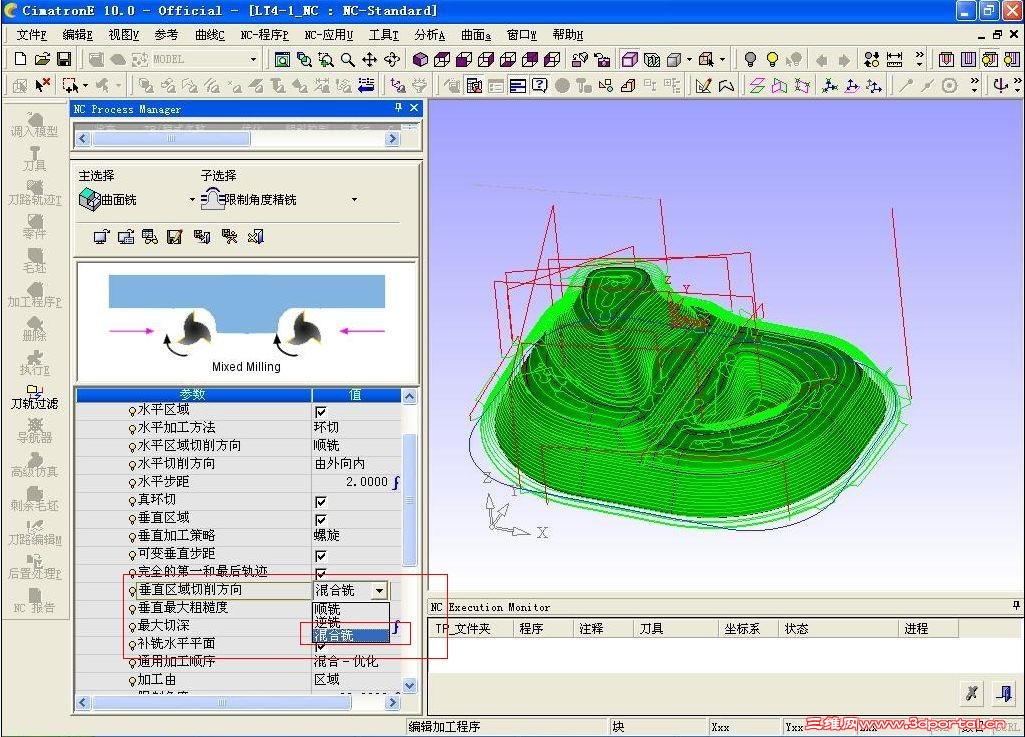Toggle the 完全的第一和最后轨迹 checkbox

tap(320, 572)
